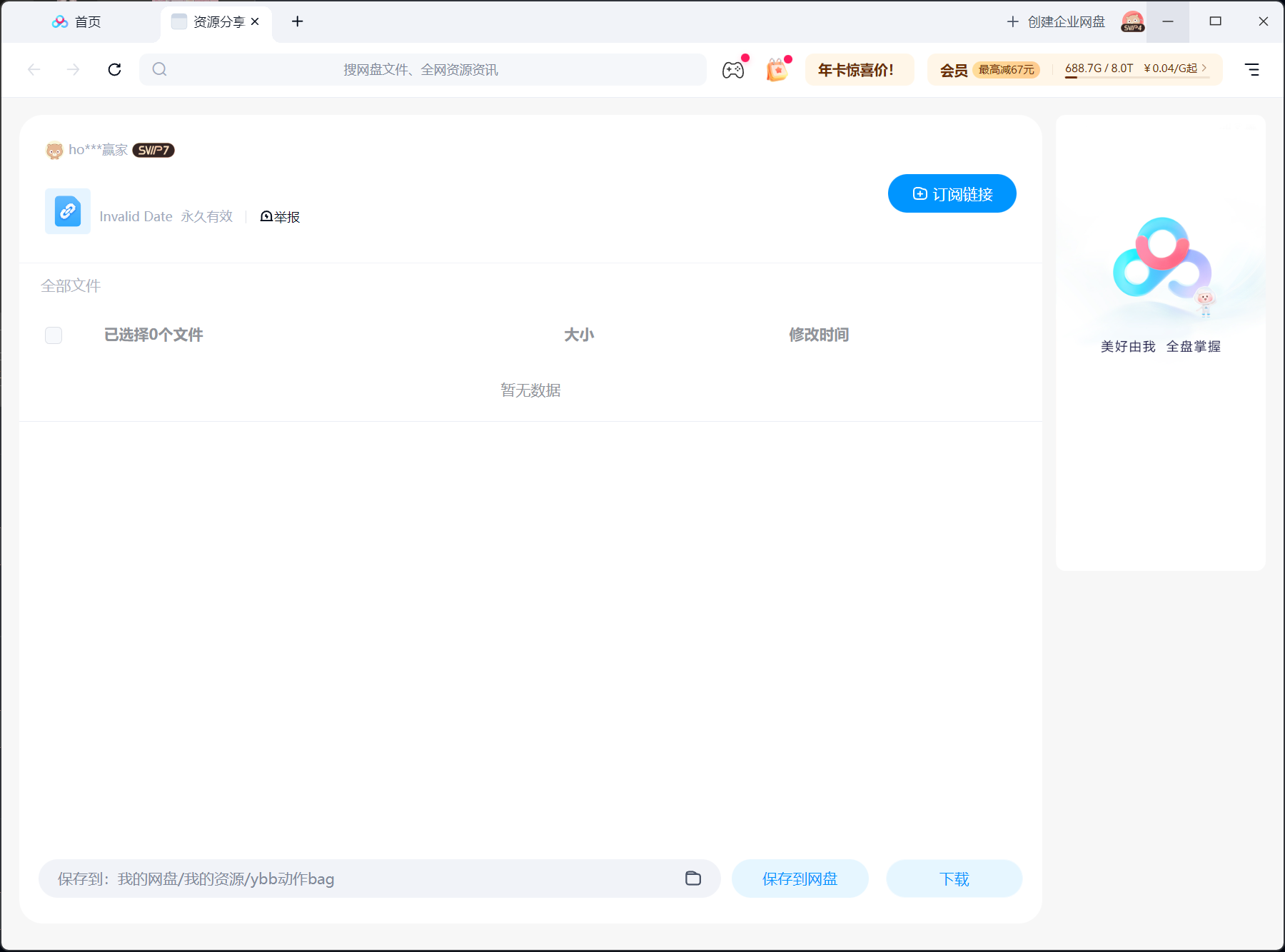Click the refresh page icon
Screen dimensions: 1285x952
[114, 69]
